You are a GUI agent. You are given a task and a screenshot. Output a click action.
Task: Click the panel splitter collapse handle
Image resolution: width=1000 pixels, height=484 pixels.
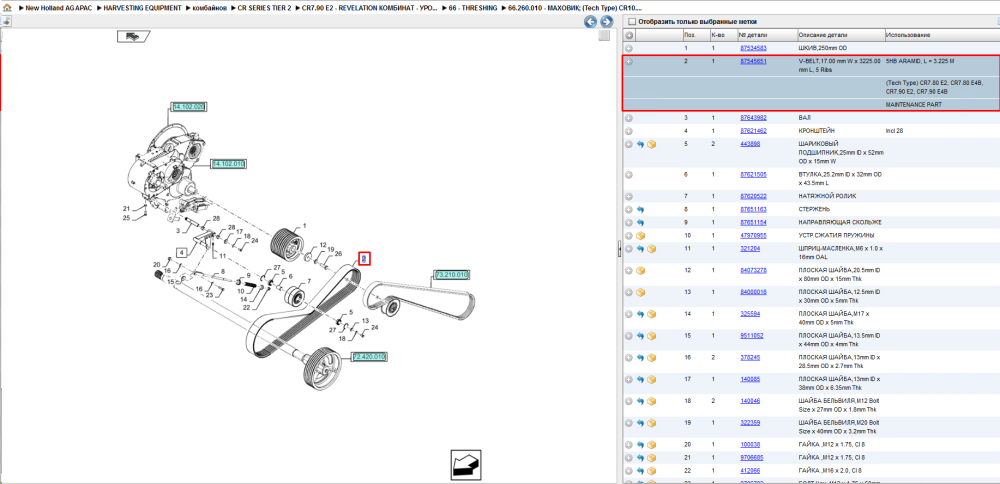click(620, 251)
